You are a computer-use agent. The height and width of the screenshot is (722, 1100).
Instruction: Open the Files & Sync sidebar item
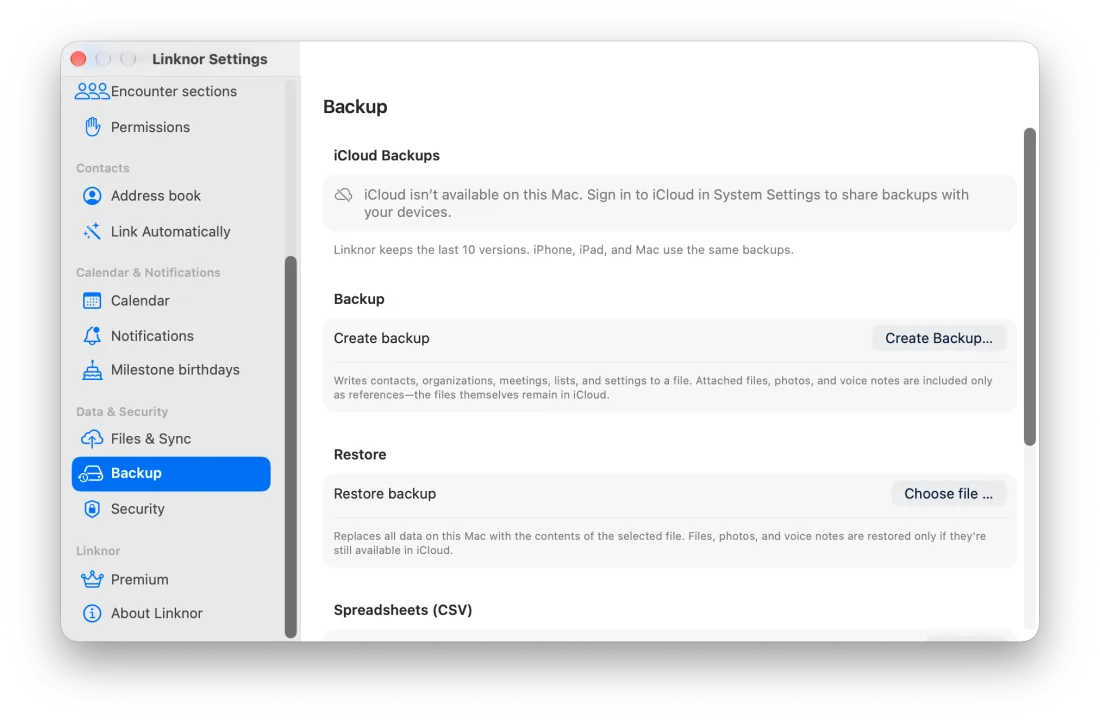point(171,439)
